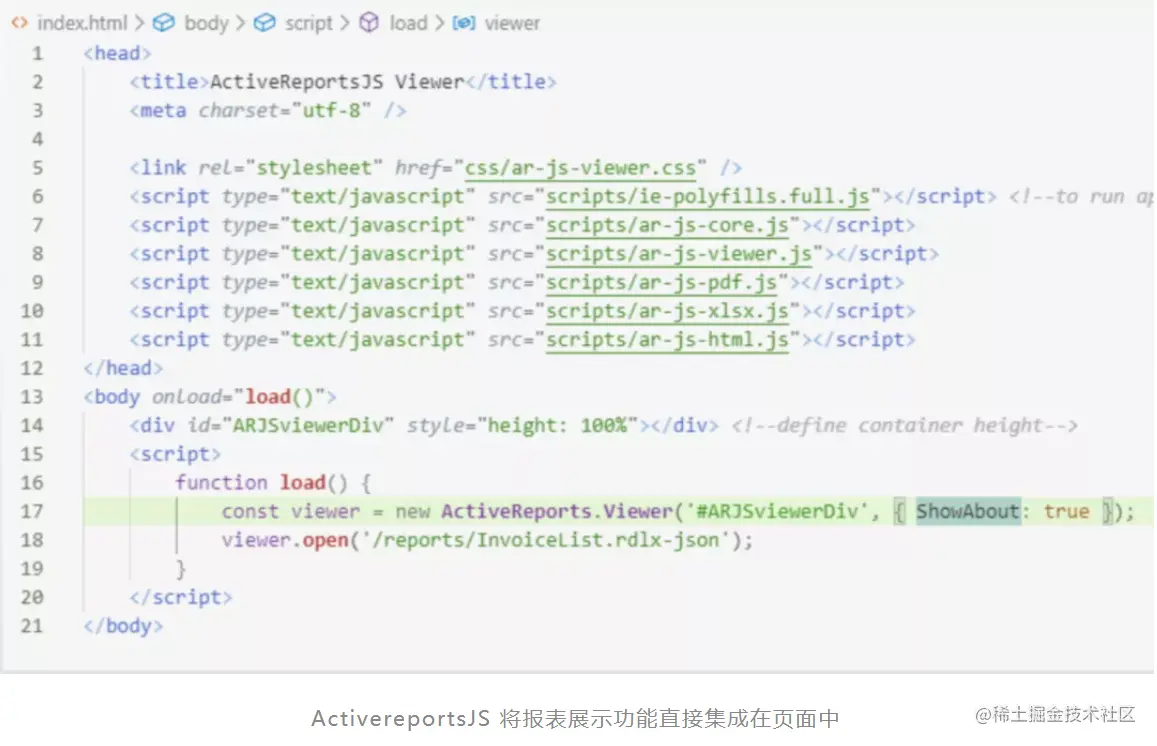Click the 'const viewer' declaration
The width and height of the screenshot is (1157, 746).
click(291, 511)
